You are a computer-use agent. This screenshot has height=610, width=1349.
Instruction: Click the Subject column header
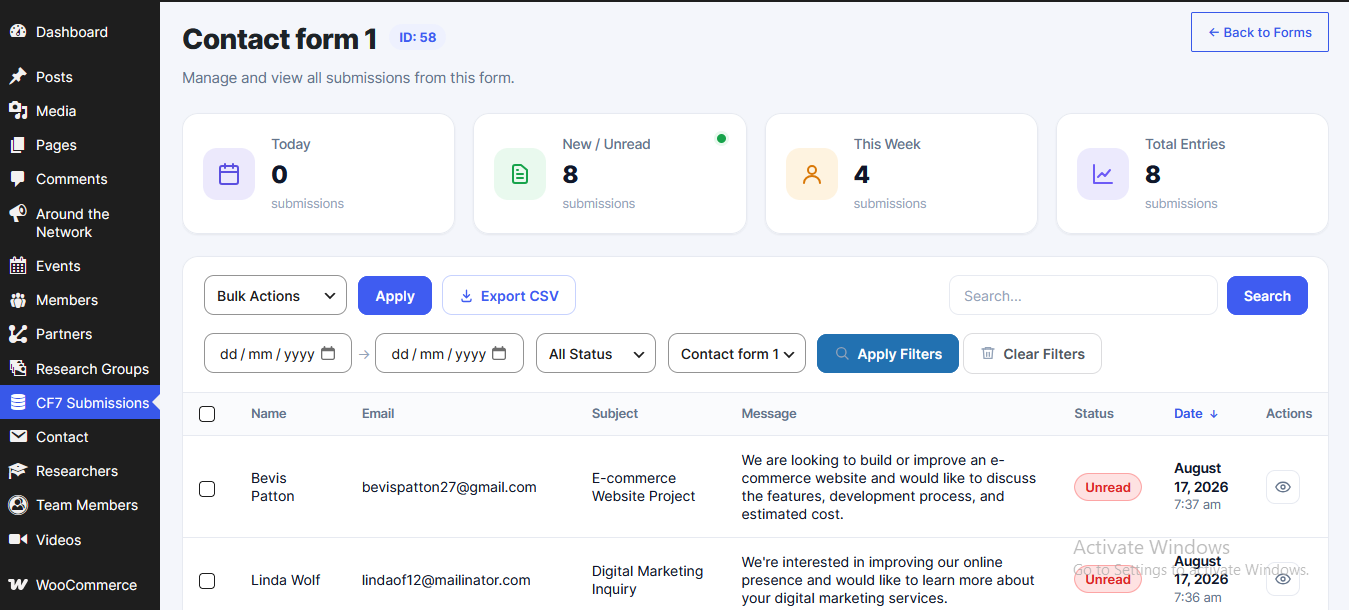click(615, 413)
